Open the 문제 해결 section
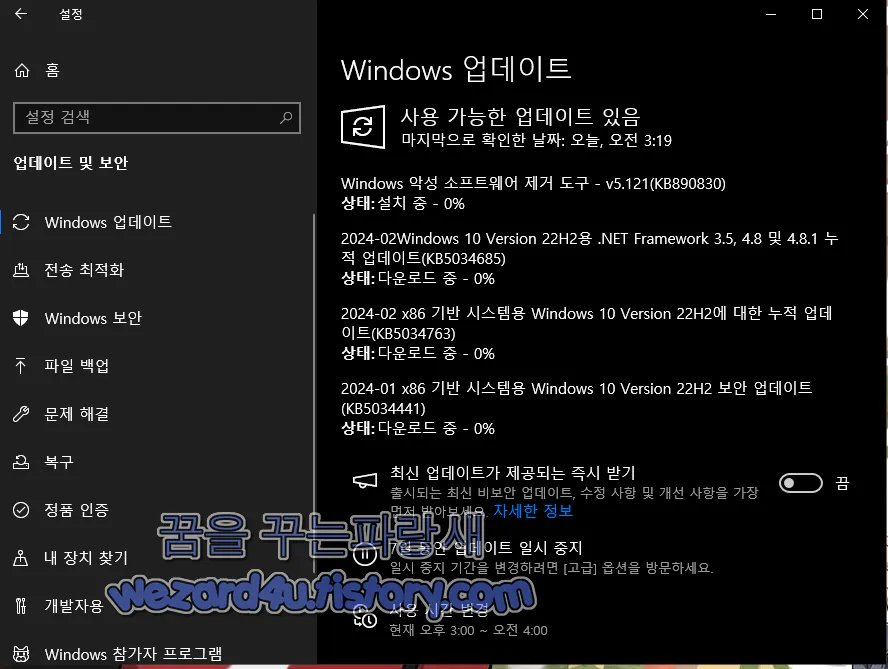The image size is (888, 669). pyautogui.click(x=75, y=414)
